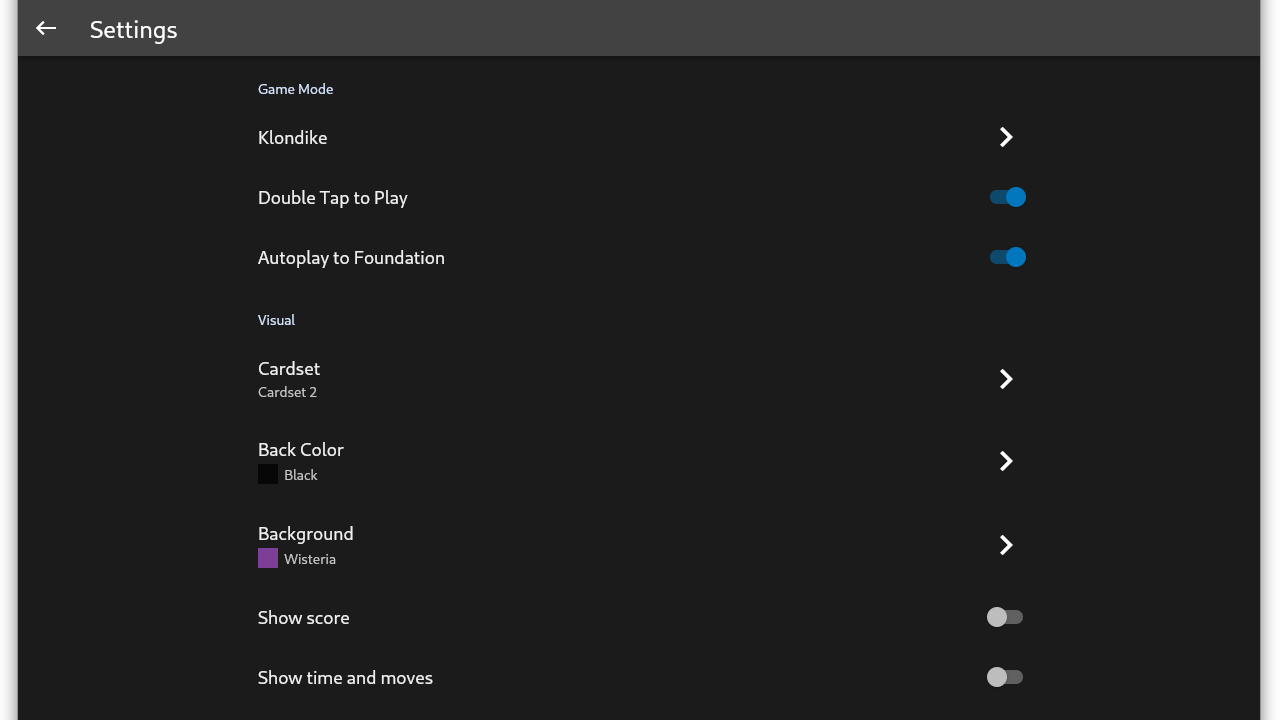The height and width of the screenshot is (720, 1280).
Task: Enable the Show score switch
Action: pyautogui.click(x=1005, y=617)
